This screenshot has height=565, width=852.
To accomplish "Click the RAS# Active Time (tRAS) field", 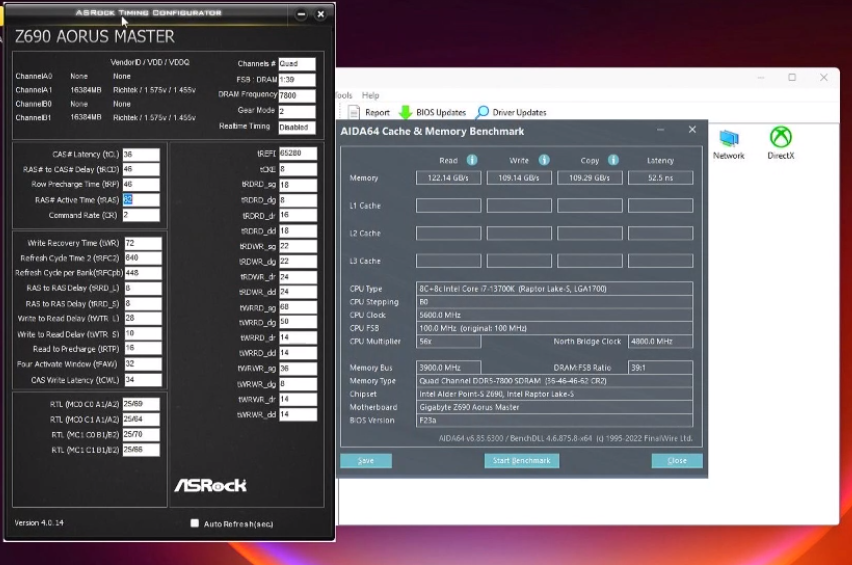I will click(x=141, y=200).
